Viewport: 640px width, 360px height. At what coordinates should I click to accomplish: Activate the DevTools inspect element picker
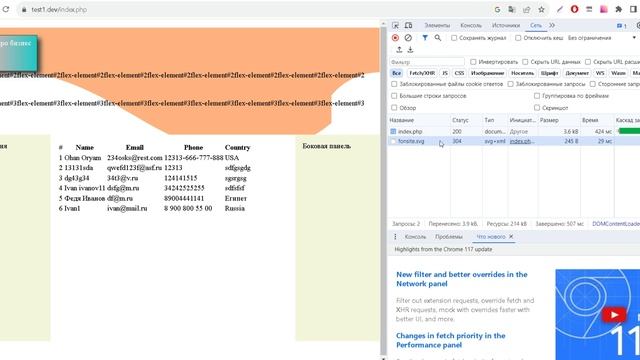[395, 25]
